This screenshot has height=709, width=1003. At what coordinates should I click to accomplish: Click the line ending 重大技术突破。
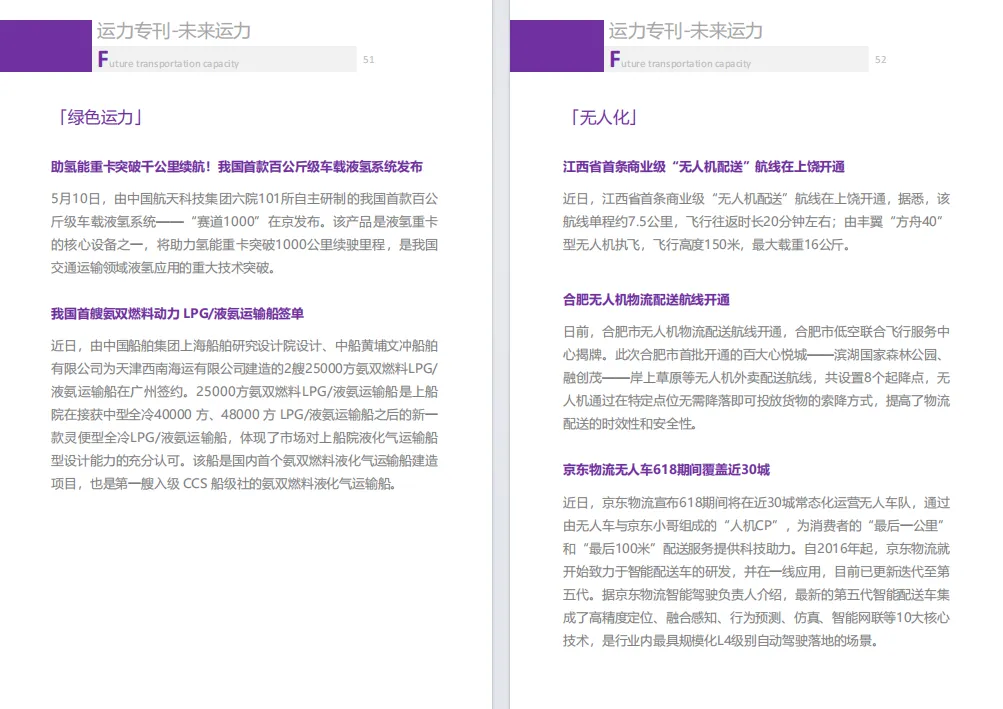click(x=163, y=268)
